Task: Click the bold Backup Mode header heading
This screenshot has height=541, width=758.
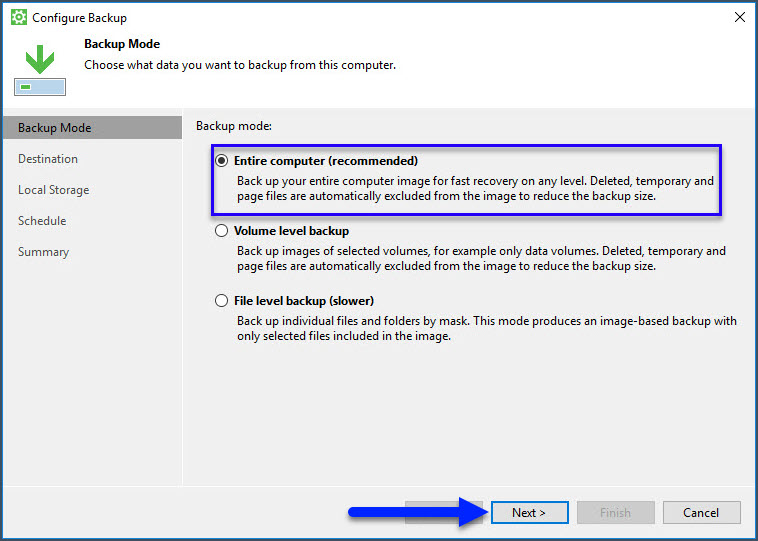Action: point(122,44)
